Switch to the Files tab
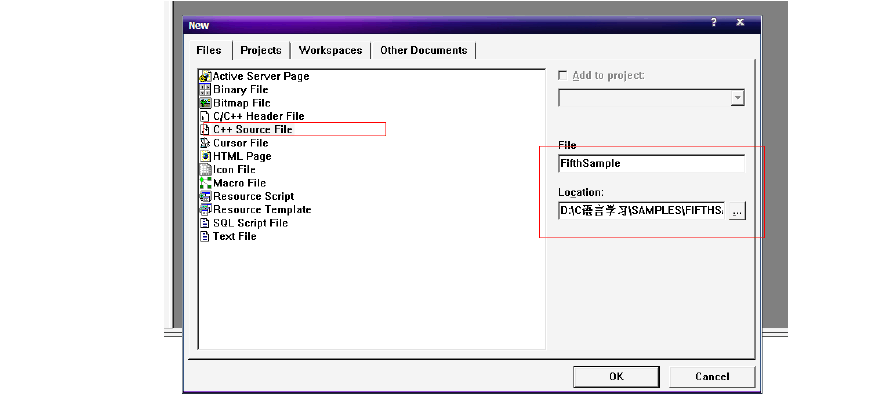 coord(209,50)
